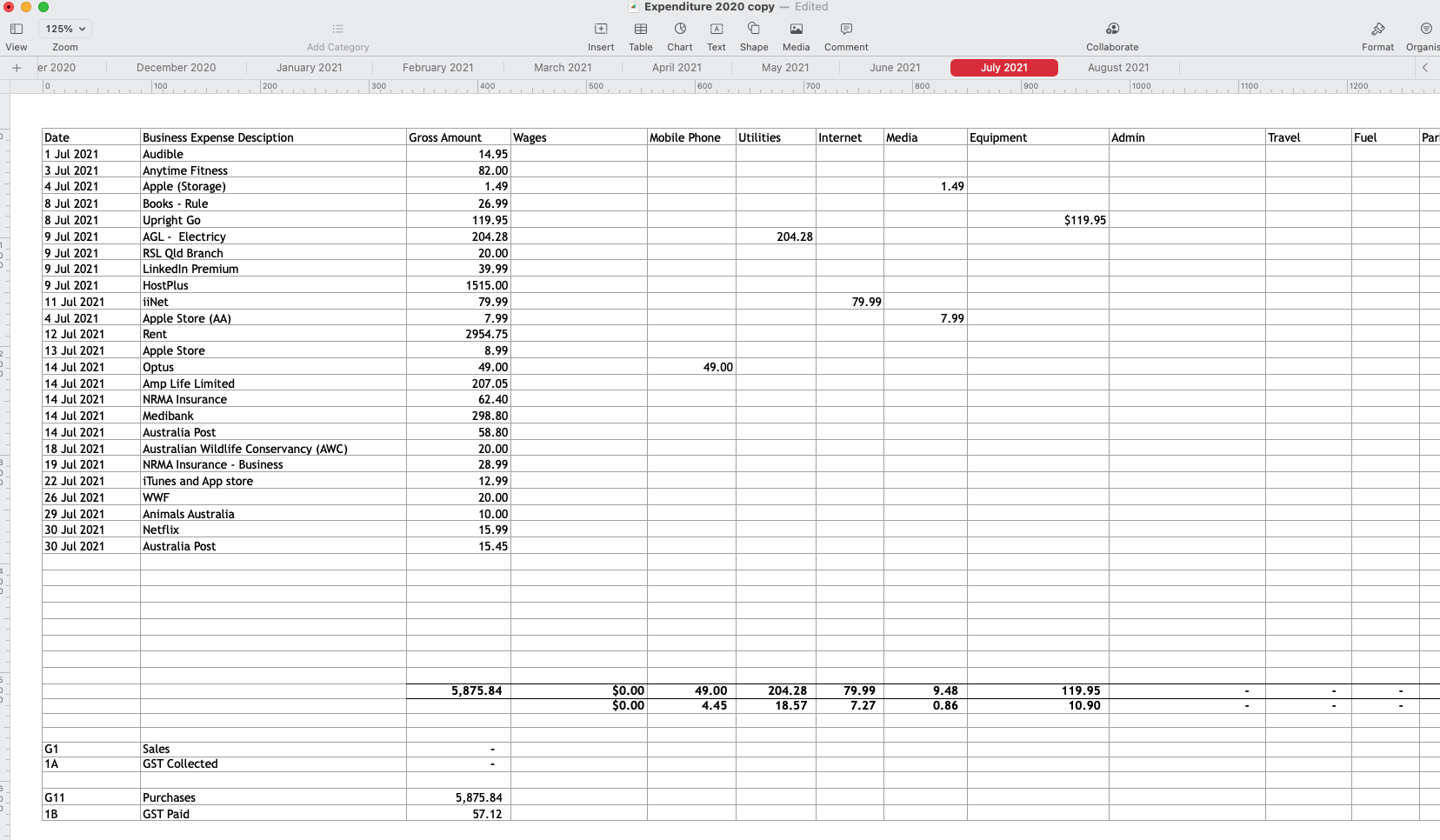The width and height of the screenshot is (1440, 840).
Task: Select the Medibank description cell
Action: (273, 416)
